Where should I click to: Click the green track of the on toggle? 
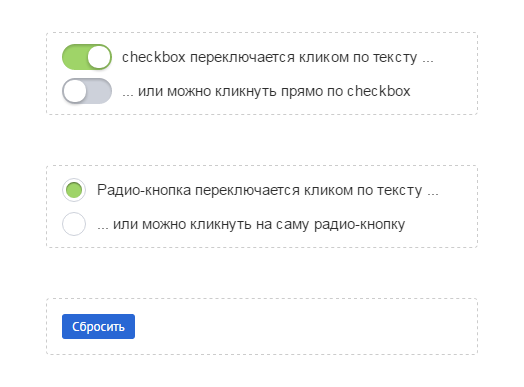(x=75, y=57)
